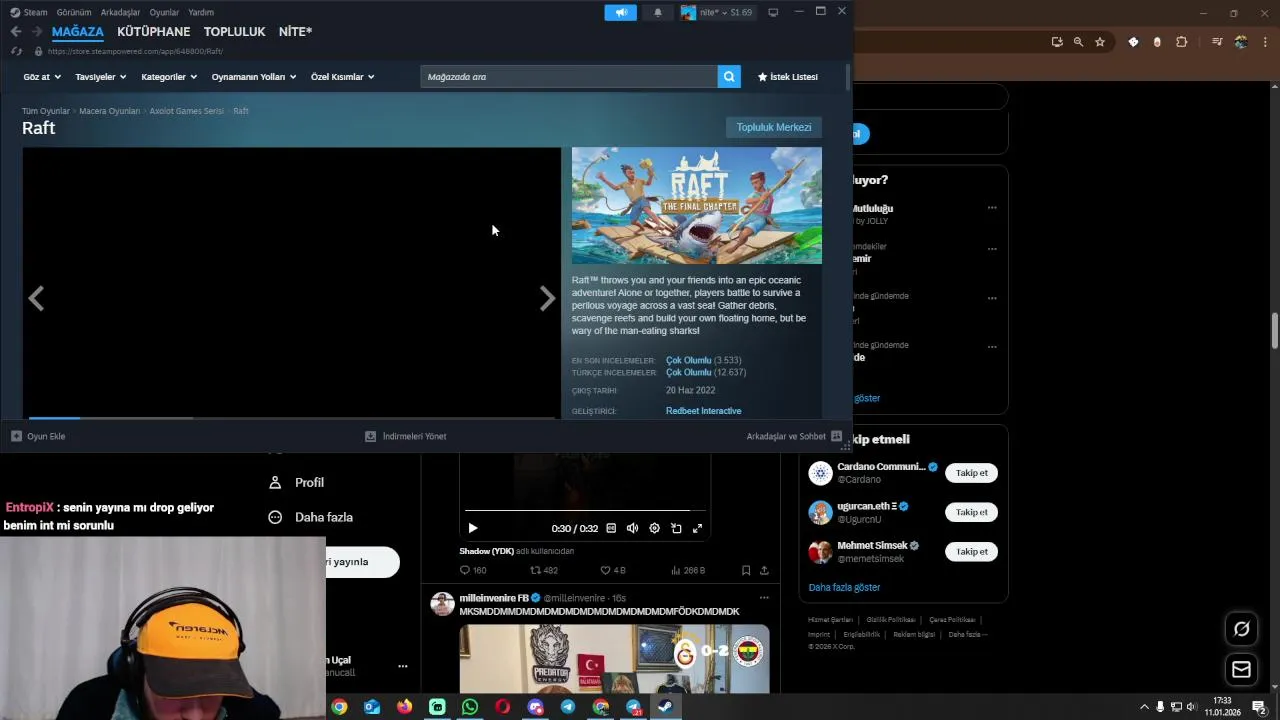Switch to KÜTÜPHANE tab
Screen dimensions: 1280x720
point(153,32)
